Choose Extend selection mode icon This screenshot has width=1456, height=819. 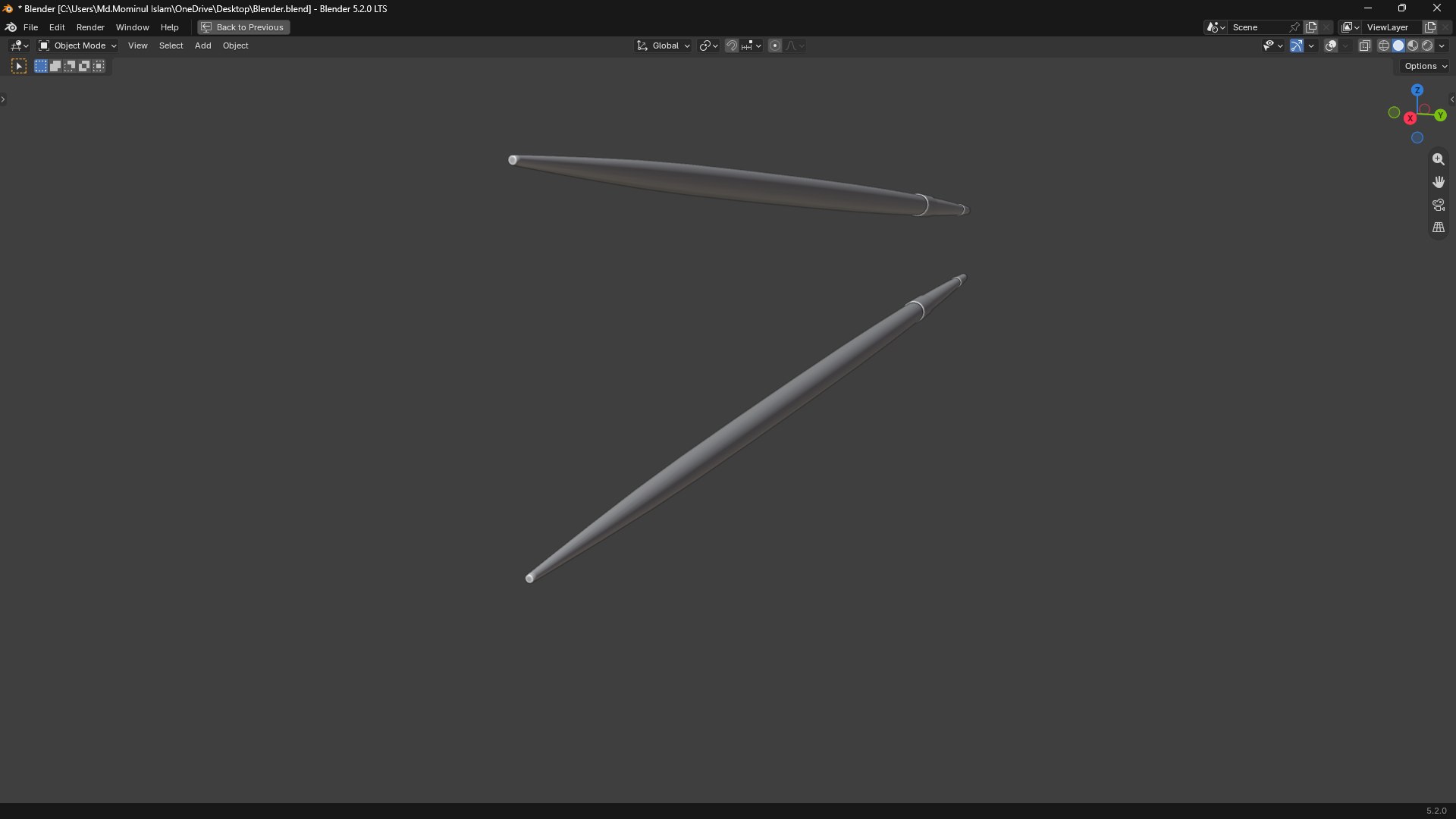(55, 67)
